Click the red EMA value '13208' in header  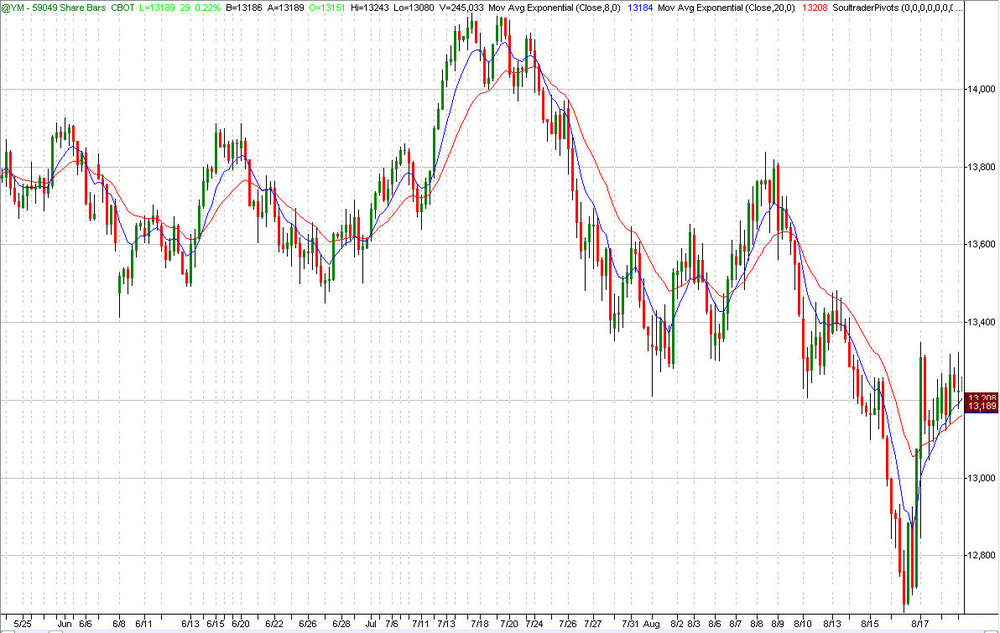(814, 8)
